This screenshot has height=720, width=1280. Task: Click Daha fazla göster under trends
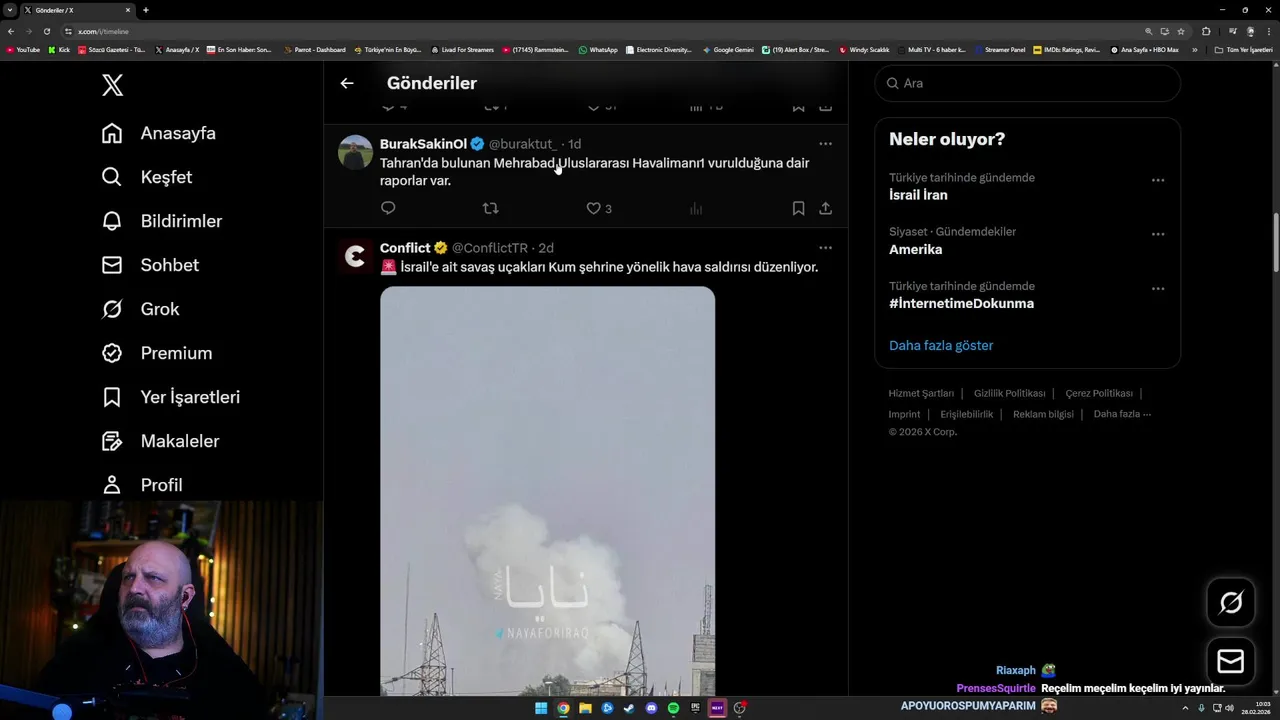[941, 345]
